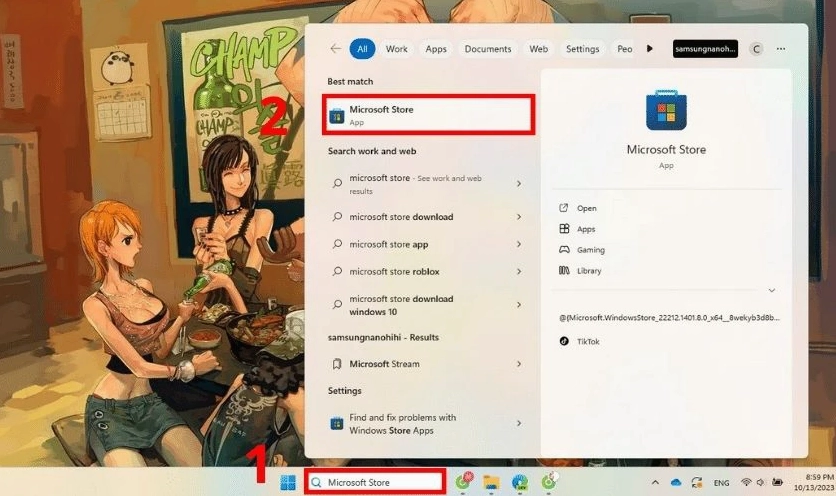Click bookmark icon next to Microsoft Stream
The image size is (836, 496).
[x=337, y=364]
